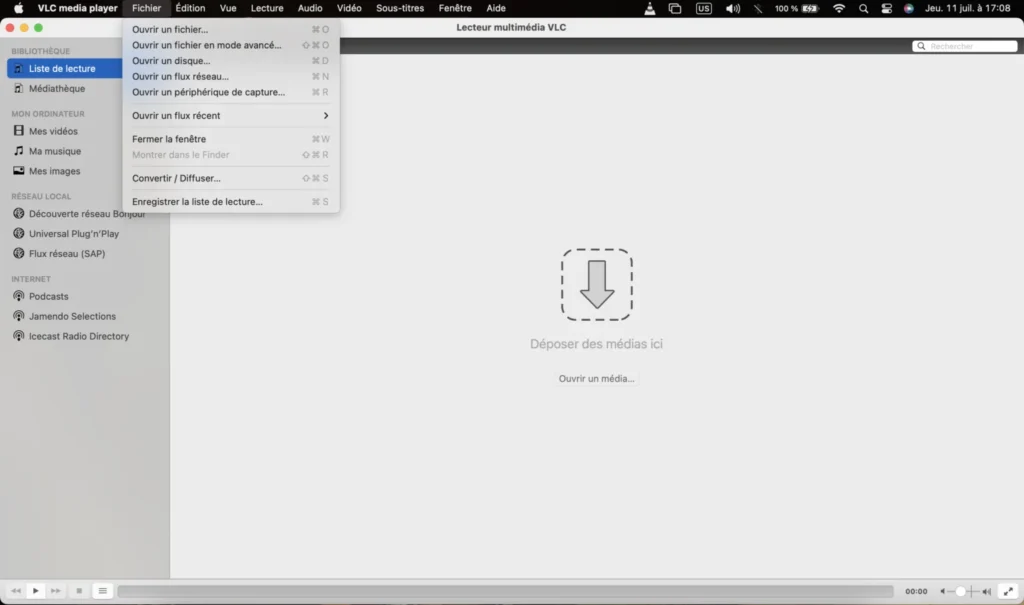This screenshot has height=605, width=1024.
Task: Close the Fichier menu
Action: [x=146, y=8]
